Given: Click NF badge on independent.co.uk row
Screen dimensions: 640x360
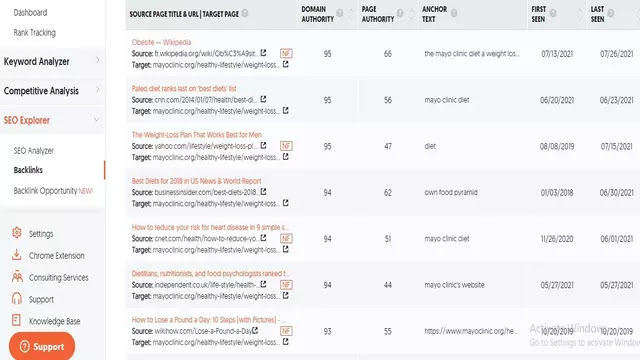Looking at the screenshot, I should (286, 284).
